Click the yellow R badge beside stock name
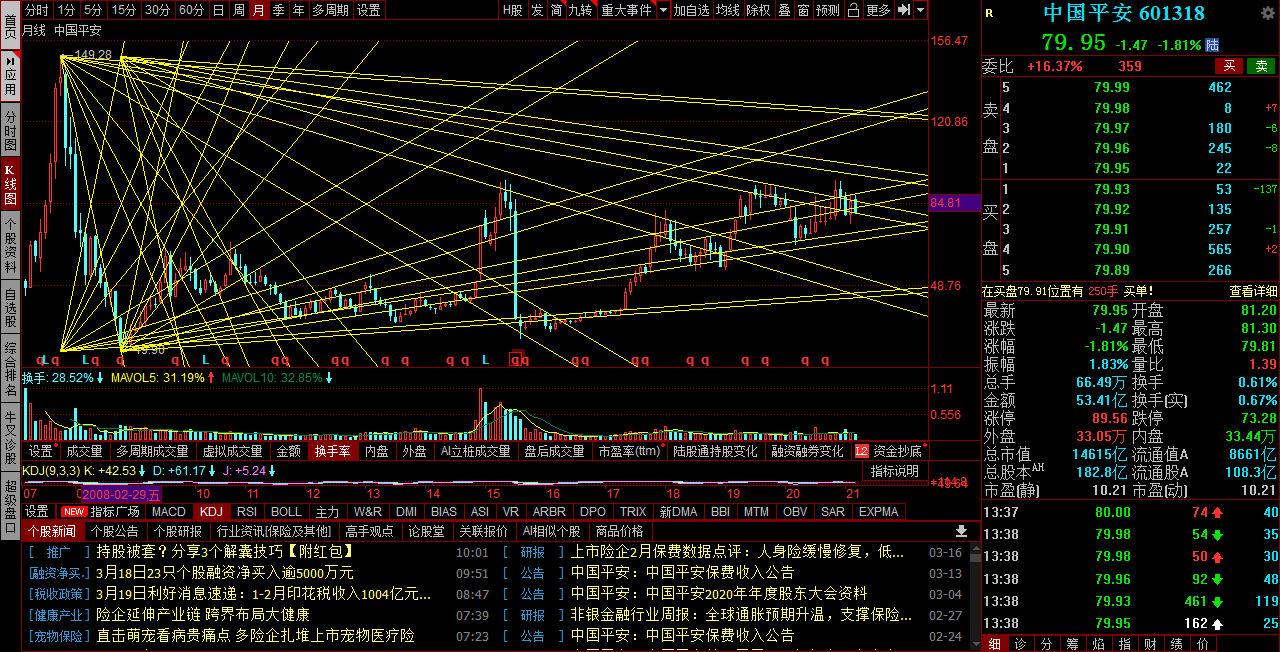The height and width of the screenshot is (652, 1280). (989, 13)
